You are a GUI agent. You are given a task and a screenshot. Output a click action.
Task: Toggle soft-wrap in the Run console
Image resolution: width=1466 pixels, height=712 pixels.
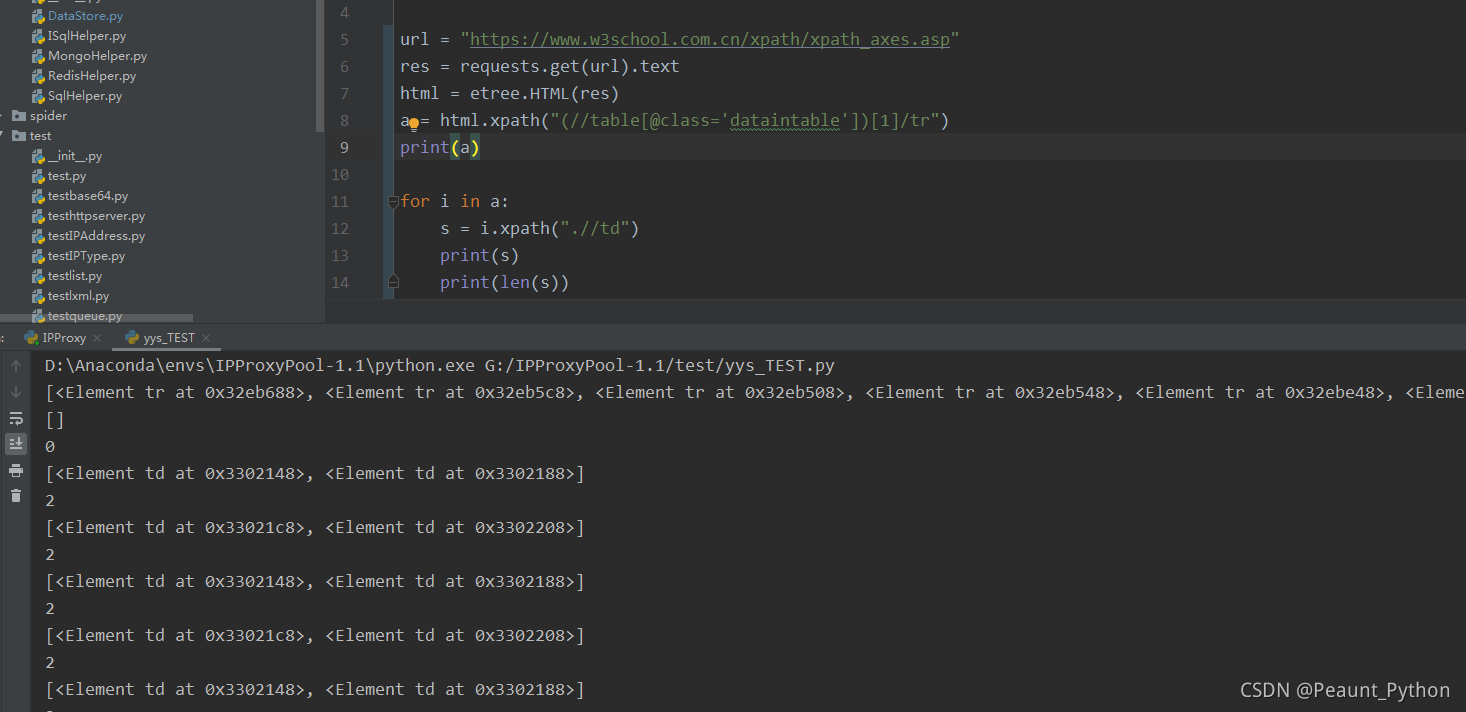pos(16,419)
